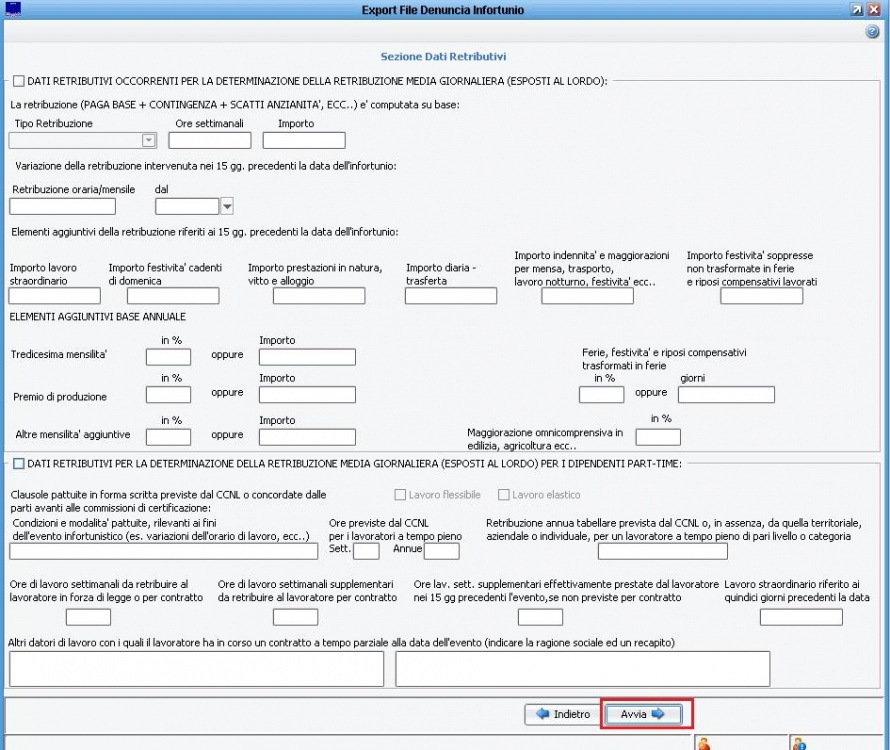This screenshot has height=750, width=890.
Task: Select the Tredicesima mensilita' percentage field
Action: pos(168,357)
